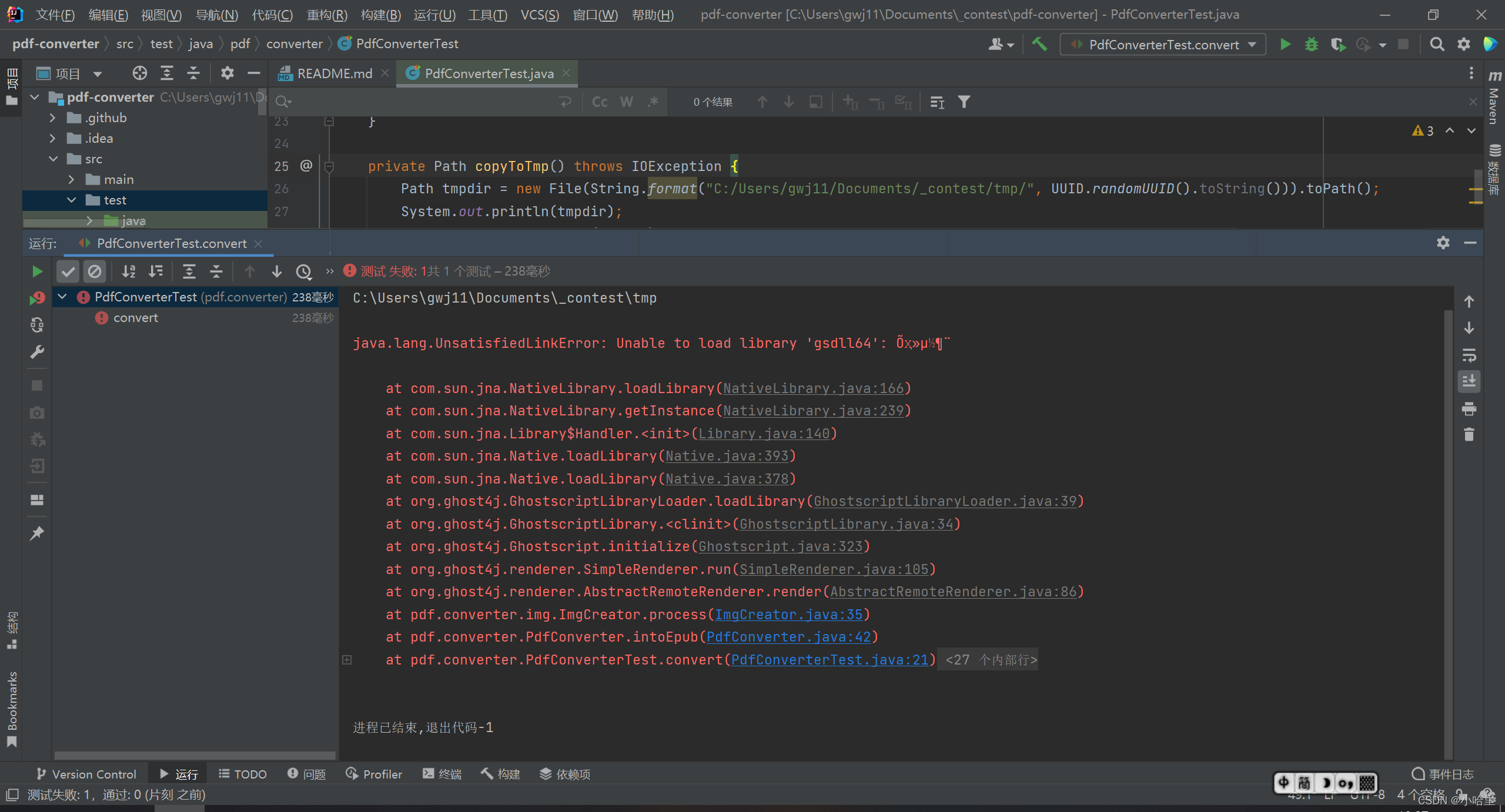Click the clear all trash icon

coord(1469,435)
